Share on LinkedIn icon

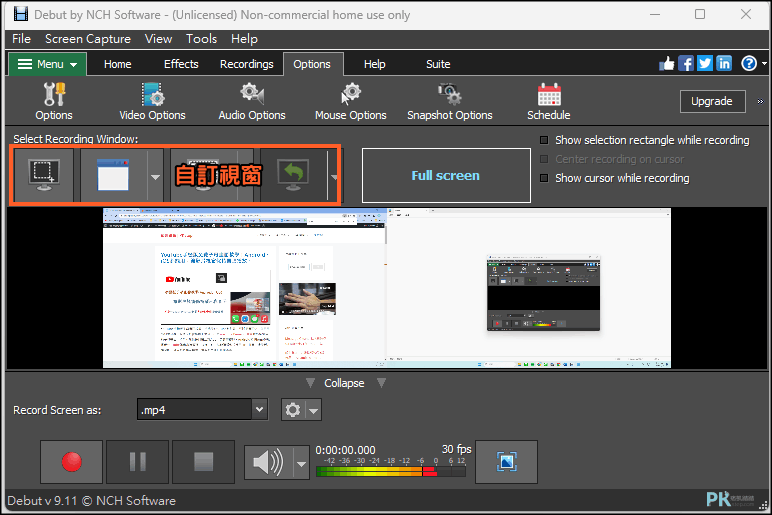point(724,64)
